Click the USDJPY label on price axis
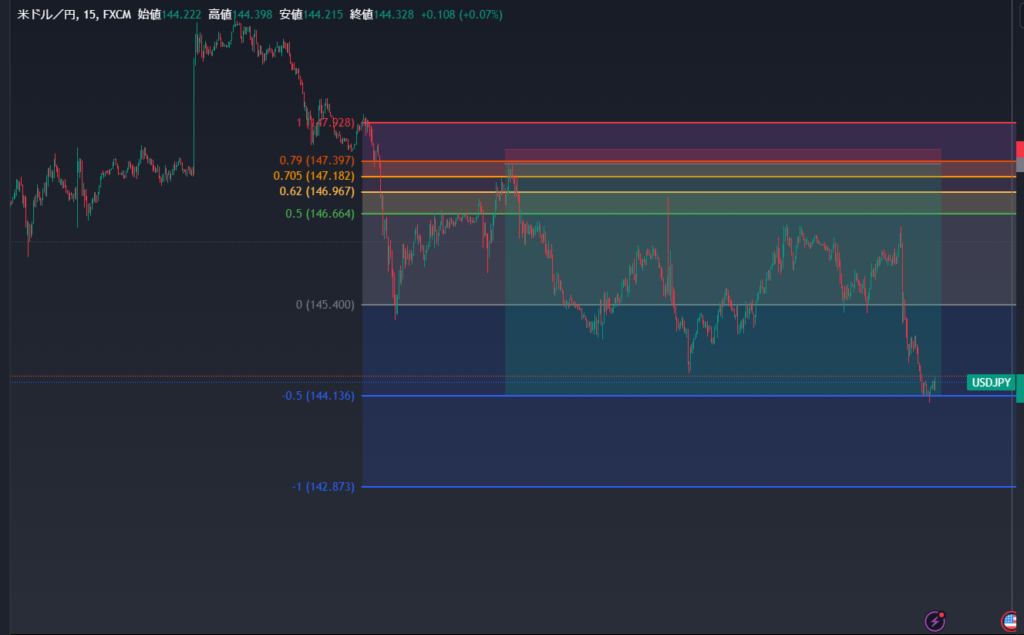 coord(992,382)
